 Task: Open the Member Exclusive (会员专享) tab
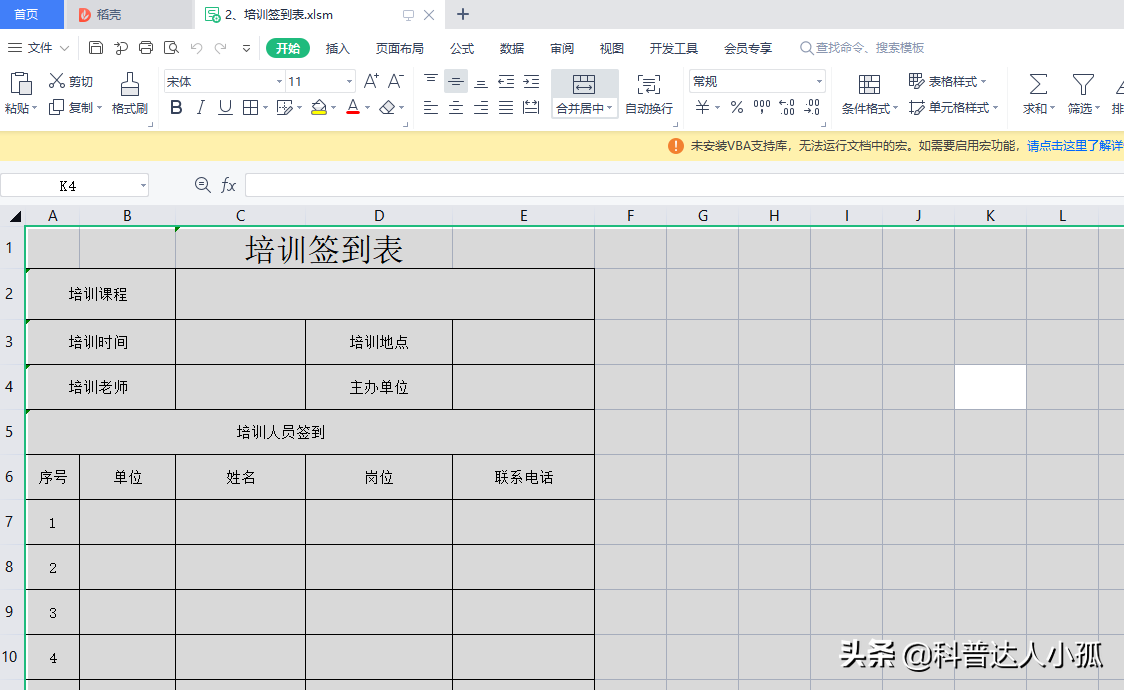pos(748,48)
